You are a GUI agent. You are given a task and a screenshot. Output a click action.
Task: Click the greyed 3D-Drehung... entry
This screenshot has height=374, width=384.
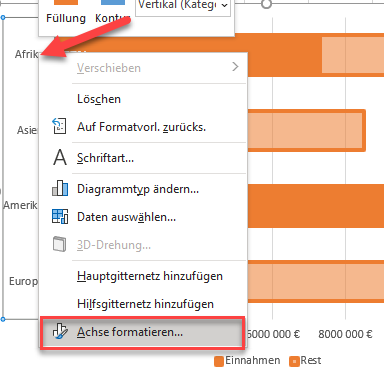(114, 245)
